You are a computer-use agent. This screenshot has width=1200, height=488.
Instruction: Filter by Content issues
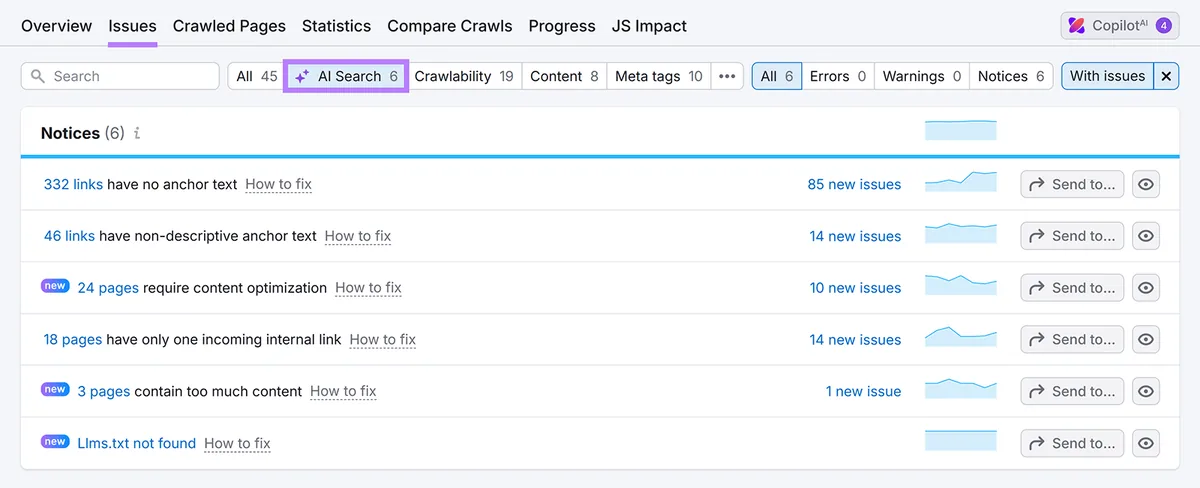564,76
